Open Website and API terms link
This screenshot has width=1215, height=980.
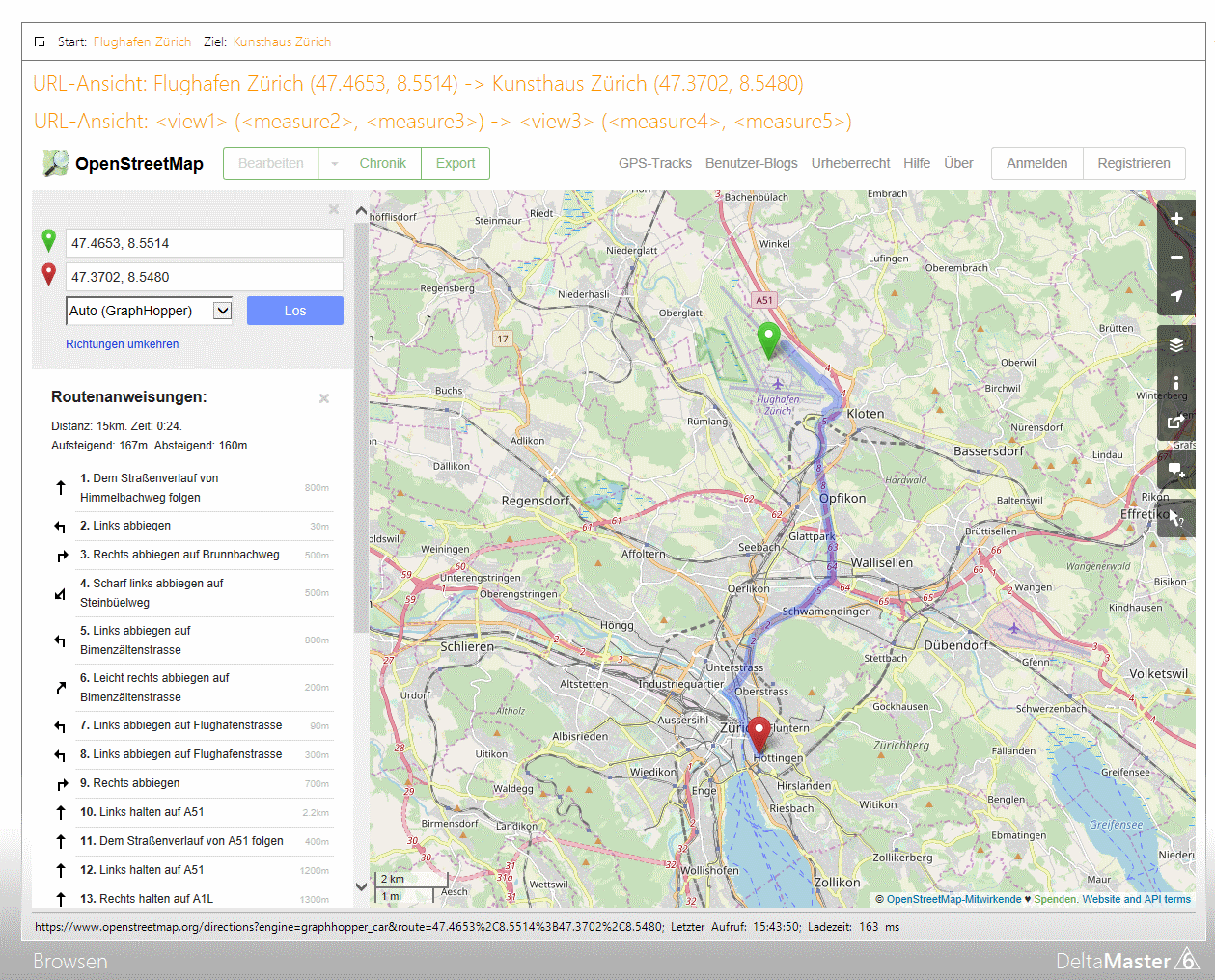(1137, 899)
